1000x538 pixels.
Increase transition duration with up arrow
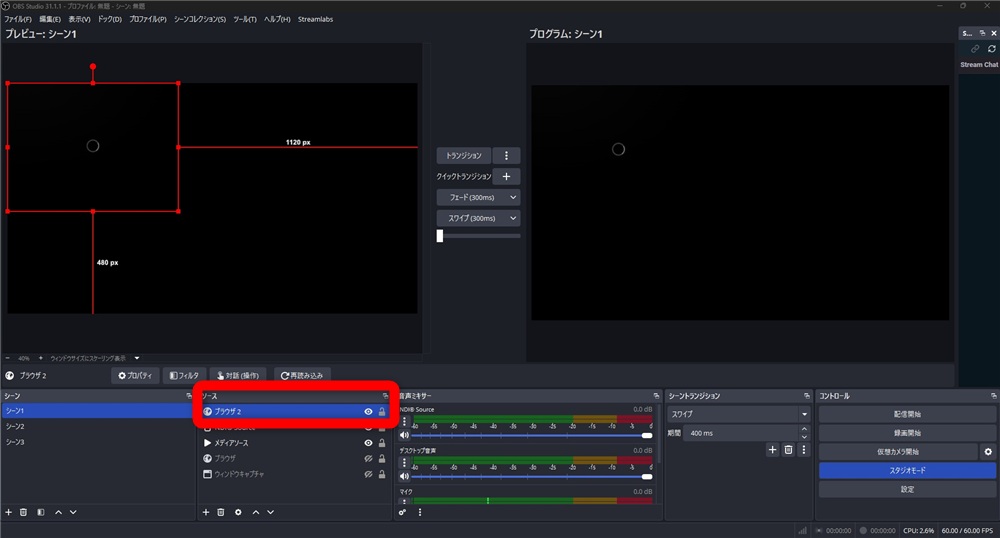(804, 430)
